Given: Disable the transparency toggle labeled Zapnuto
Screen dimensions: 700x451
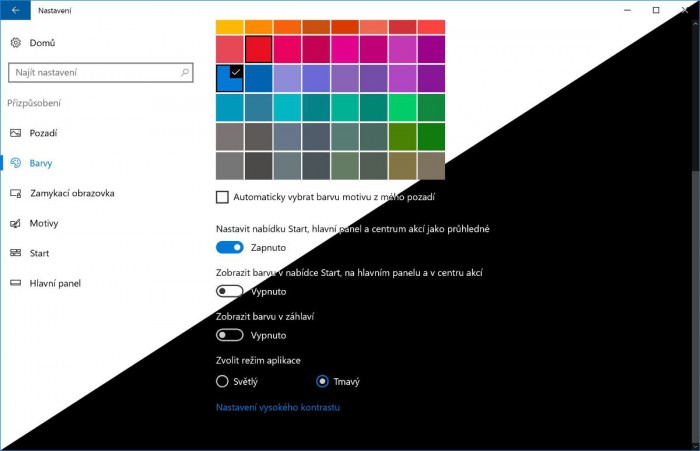Looking at the screenshot, I should coord(230,247).
